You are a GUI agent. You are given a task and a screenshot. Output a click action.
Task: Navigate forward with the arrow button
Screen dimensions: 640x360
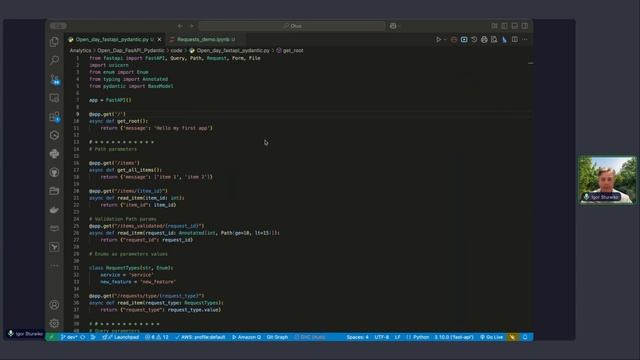coord(191,26)
